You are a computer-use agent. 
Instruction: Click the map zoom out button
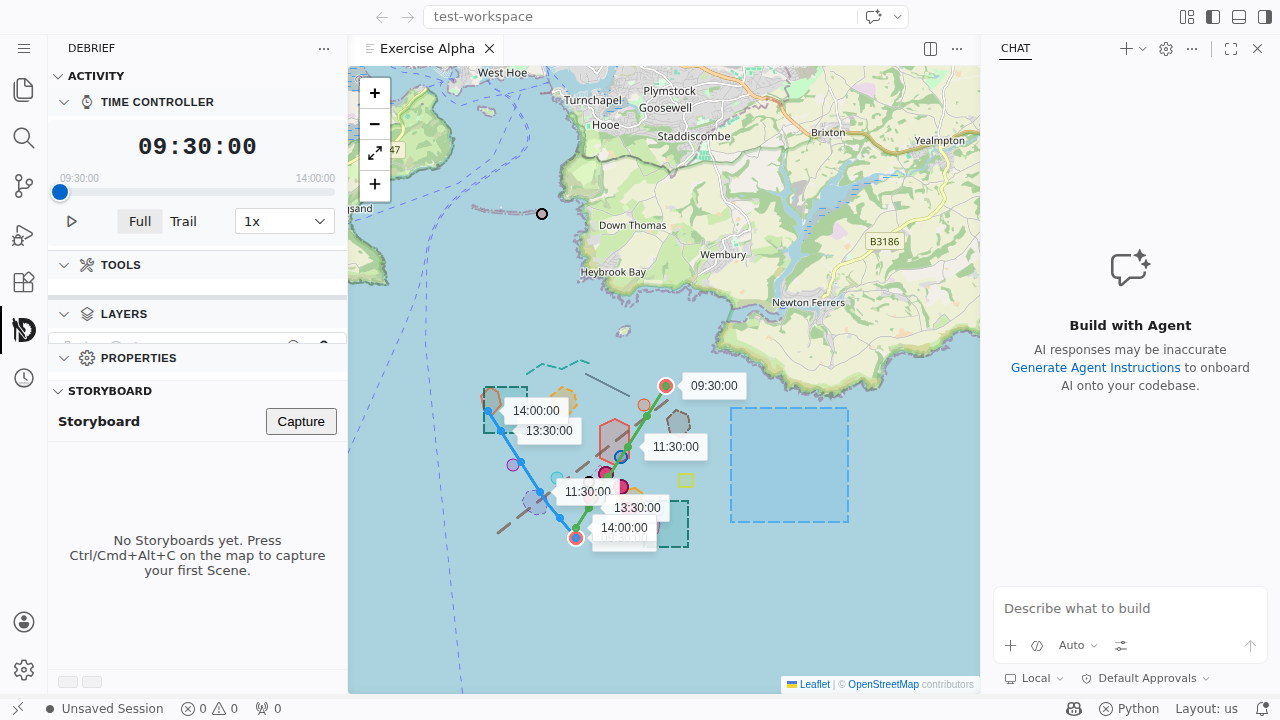tap(375, 124)
